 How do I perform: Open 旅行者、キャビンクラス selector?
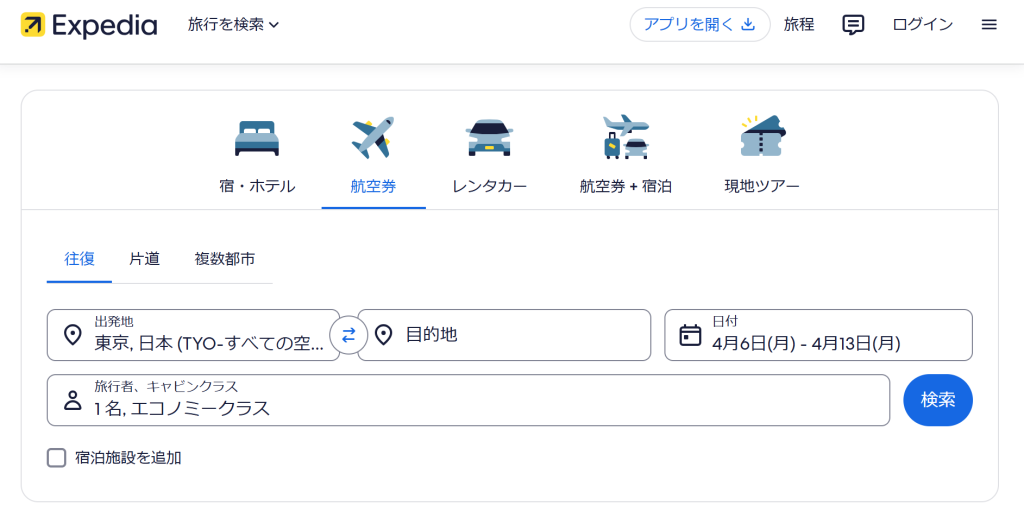[468, 400]
